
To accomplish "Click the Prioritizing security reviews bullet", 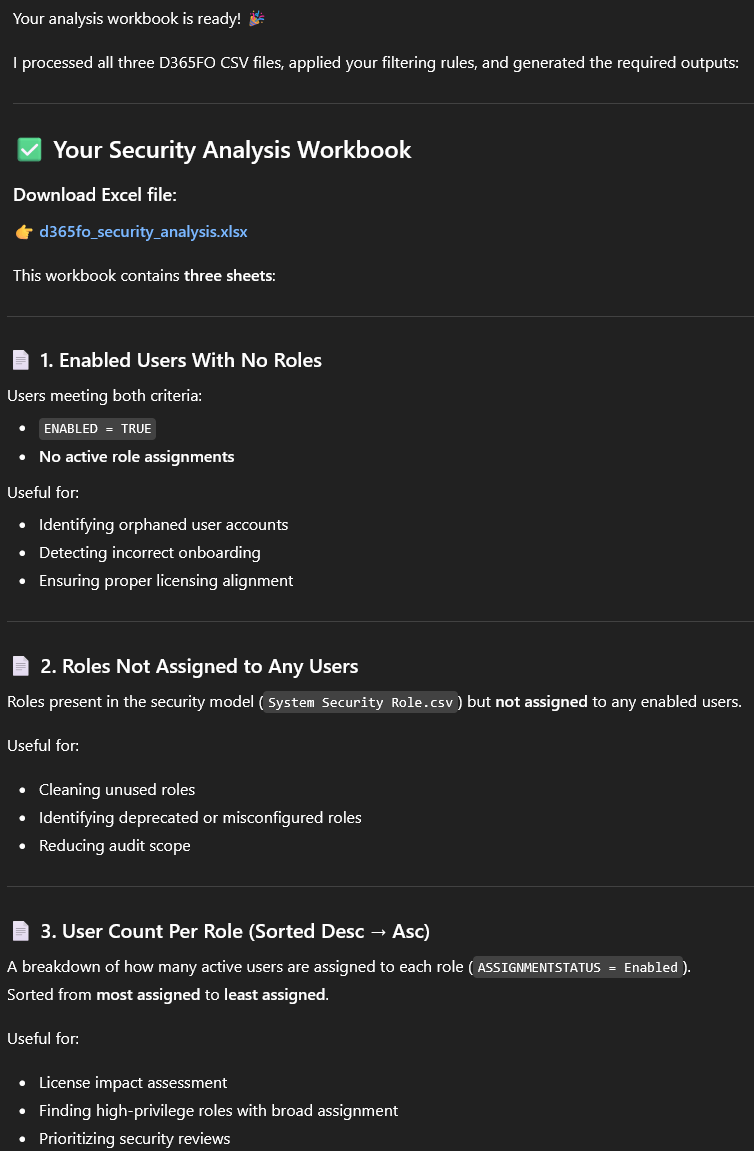I will point(134,1139).
